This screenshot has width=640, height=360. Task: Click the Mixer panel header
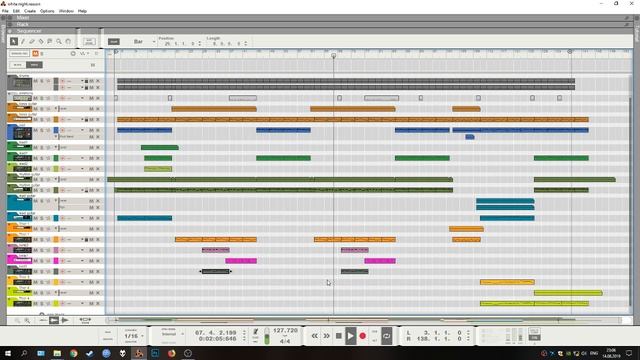click(320, 18)
